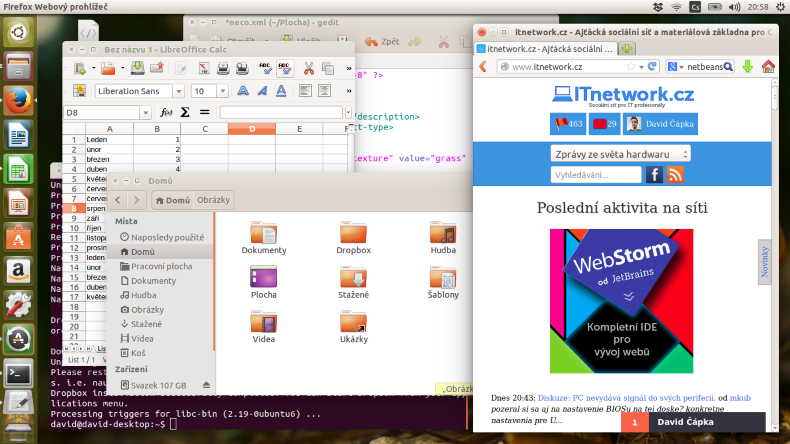790x444 pixels.
Task: Select the Dokumenty folder icon
Action: point(264,233)
